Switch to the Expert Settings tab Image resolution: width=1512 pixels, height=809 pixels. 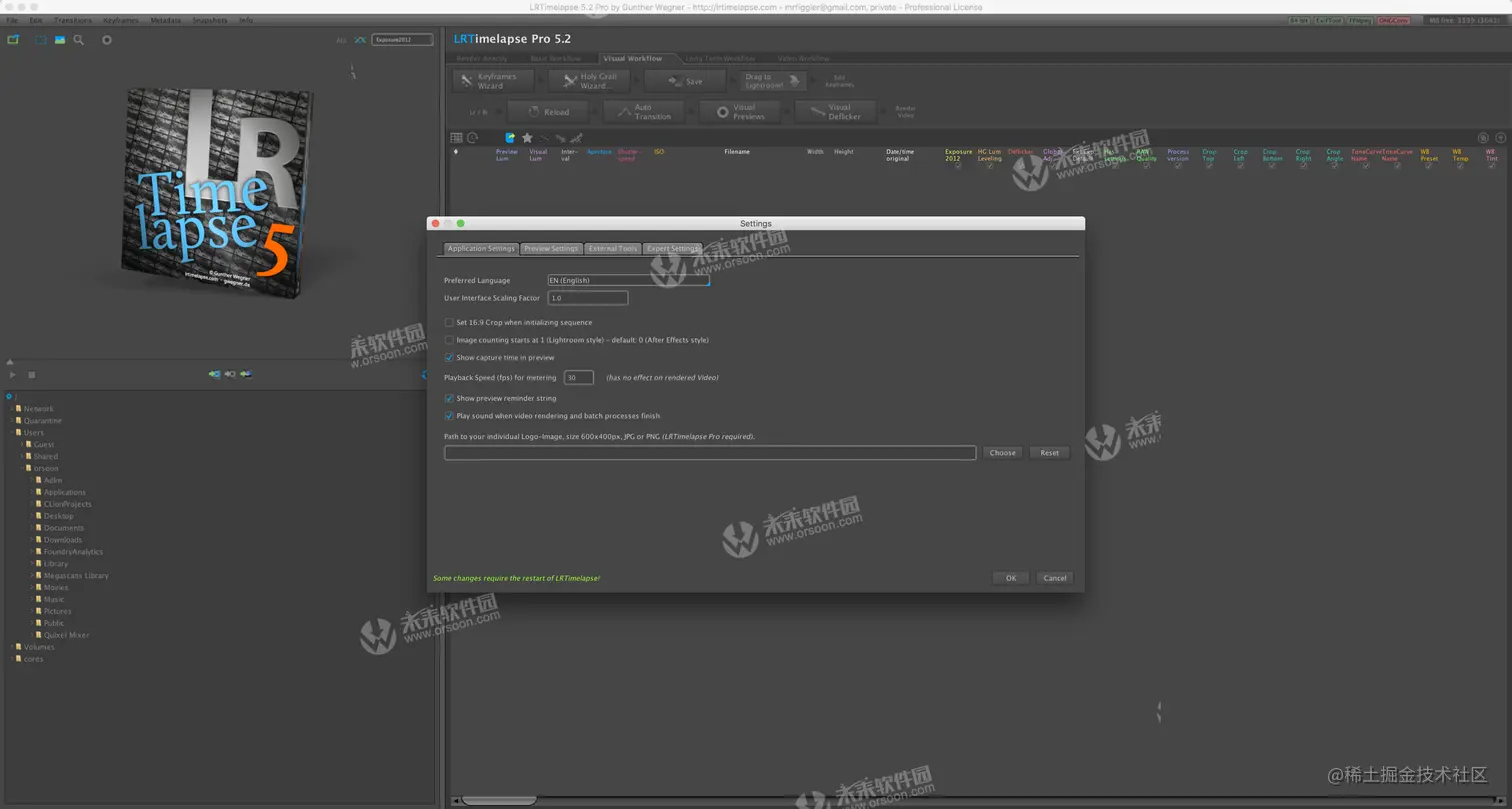(x=672, y=248)
